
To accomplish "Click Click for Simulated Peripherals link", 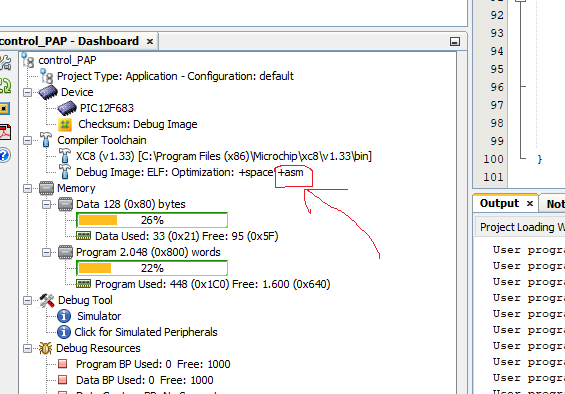I will point(146,332).
